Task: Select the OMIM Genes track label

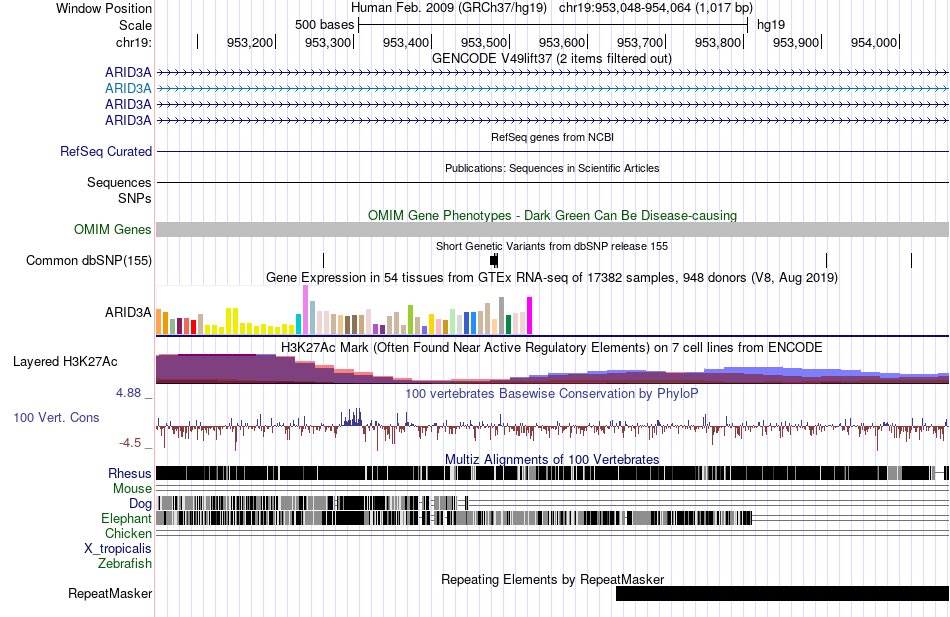Action: (x=113, y=230)
